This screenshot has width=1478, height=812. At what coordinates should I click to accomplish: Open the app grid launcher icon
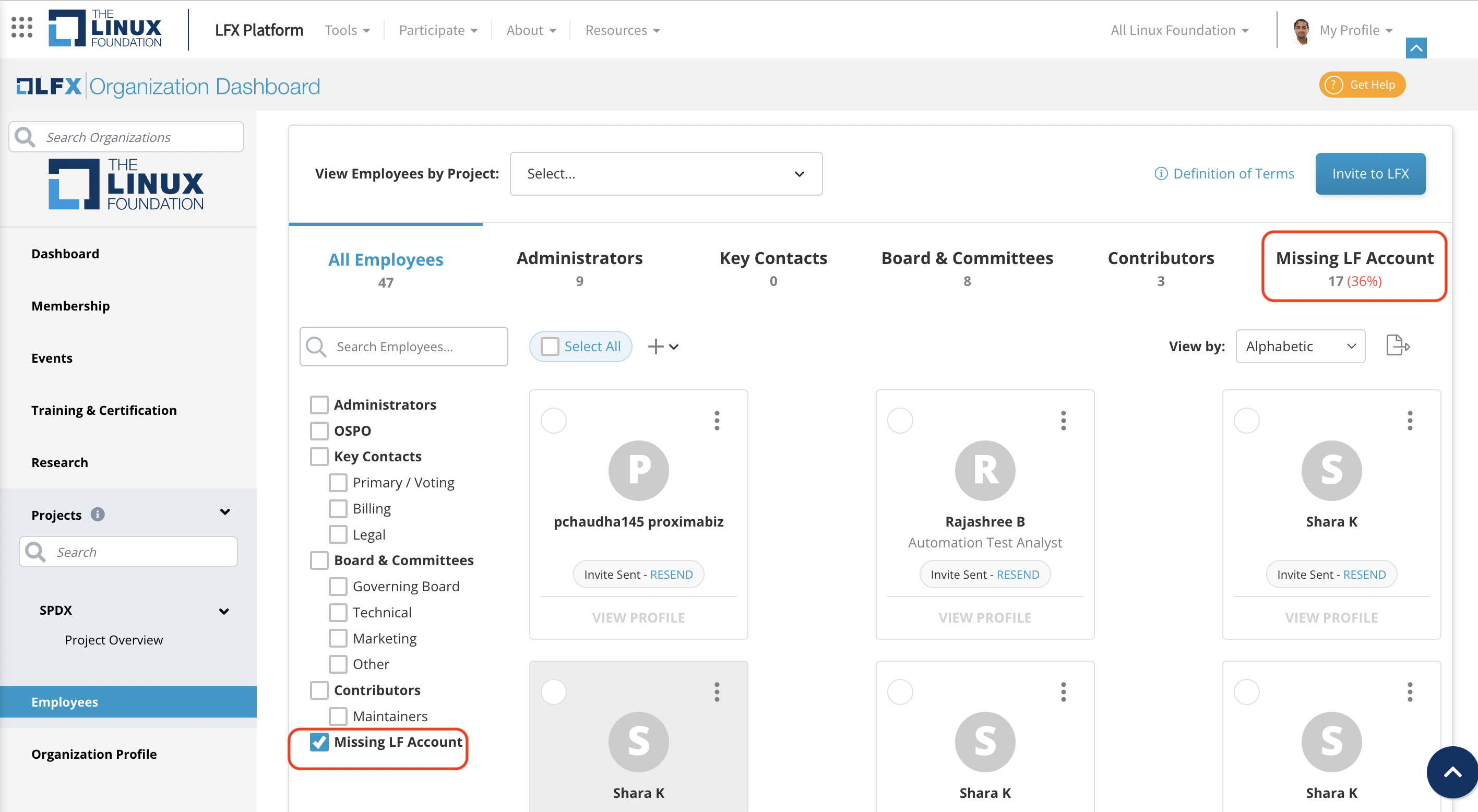[x=22, y=27]
